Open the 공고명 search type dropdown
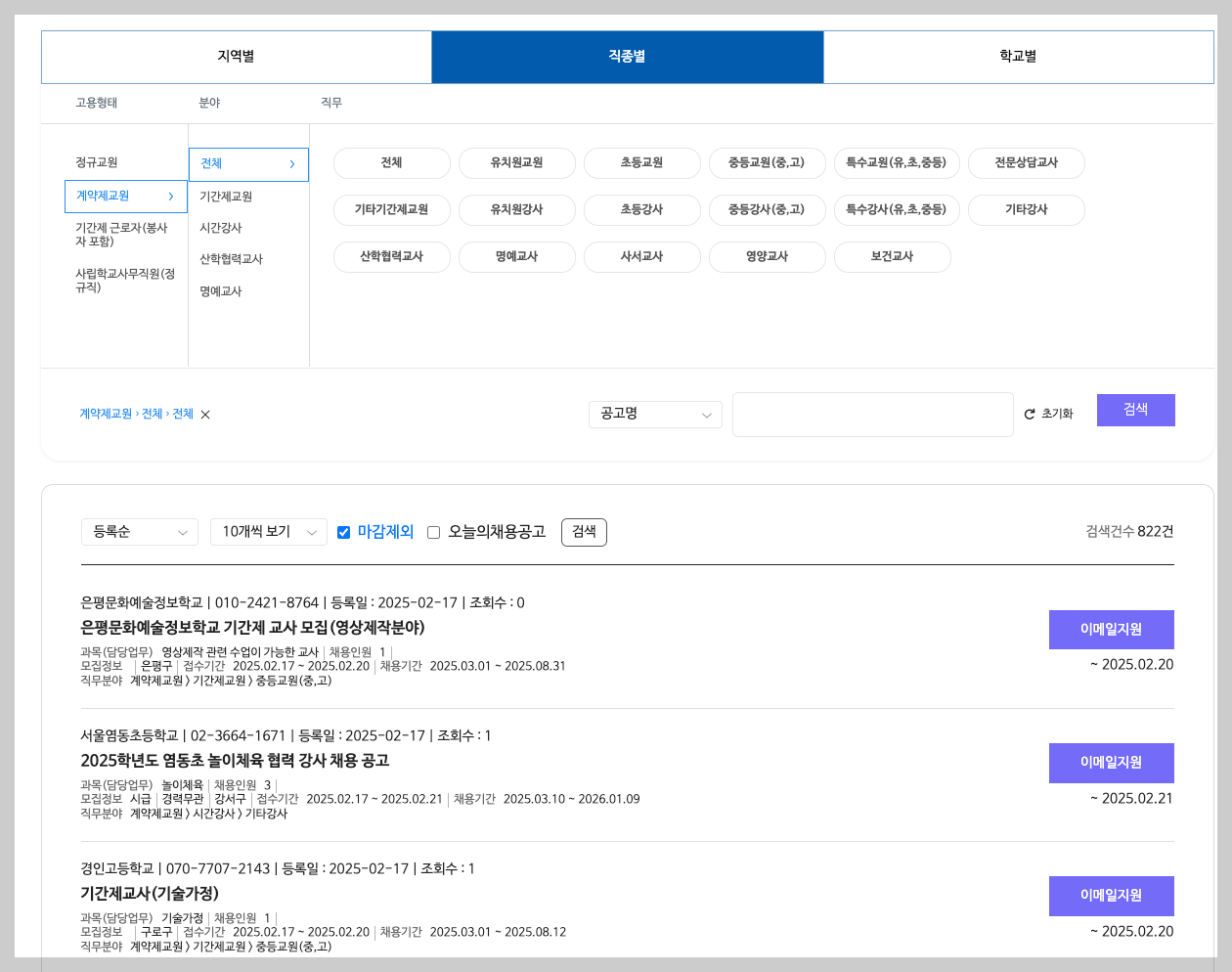Screen dimensions: 1232x972 pyautogui.click(x=655, y=415)
